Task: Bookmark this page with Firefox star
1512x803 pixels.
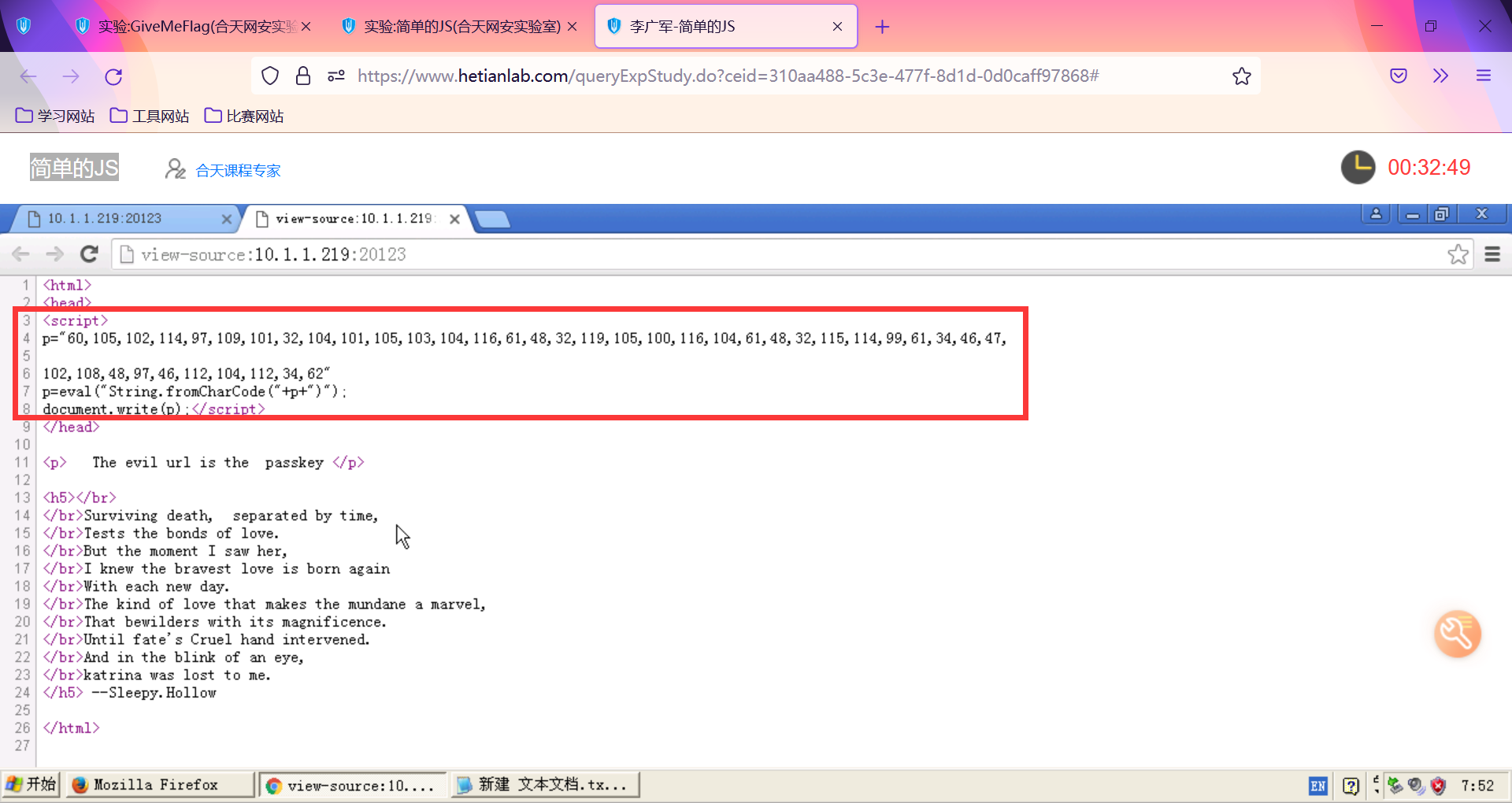Action: click(x=1242, y=76)
